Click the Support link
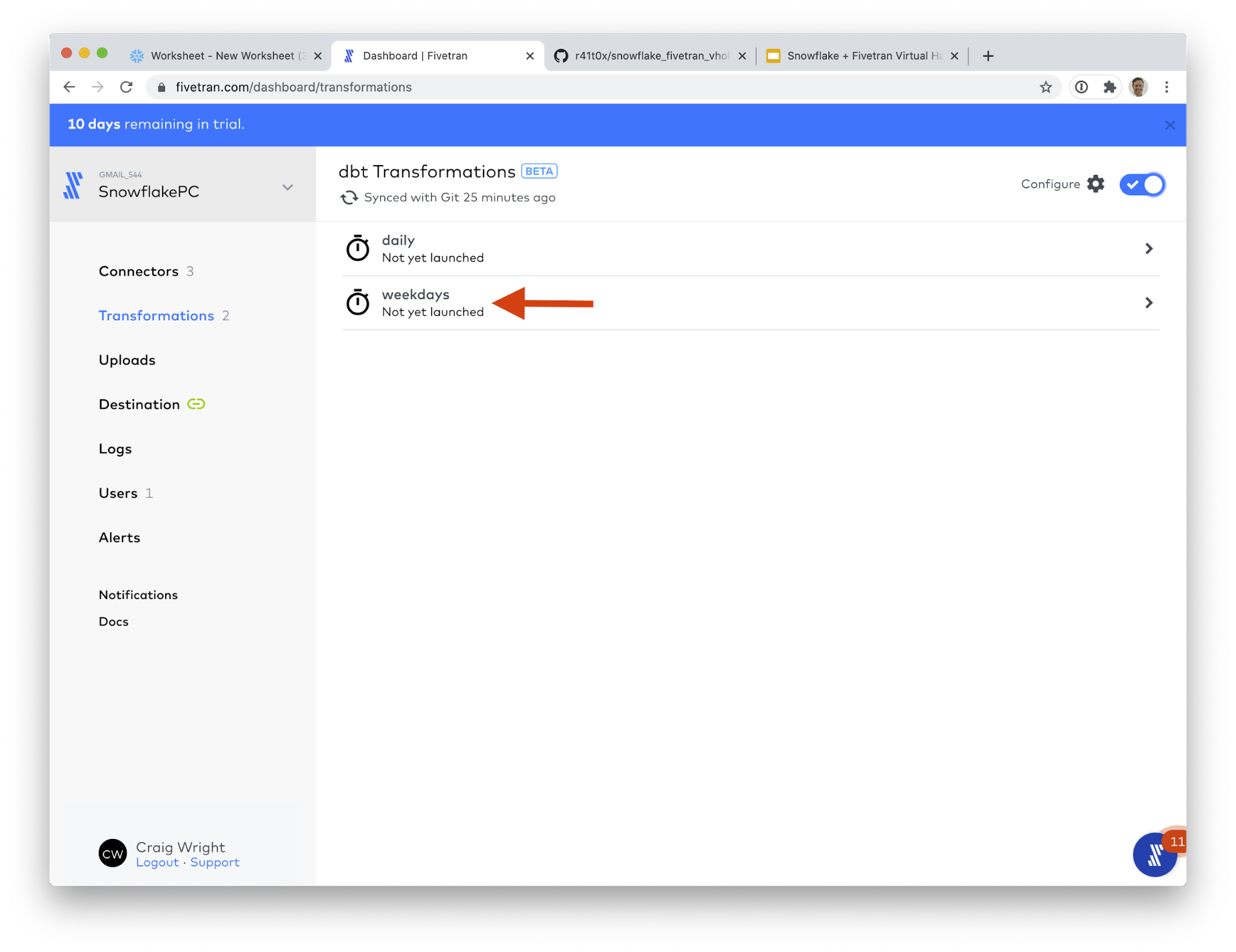This screenshot has height=952, width=1236. pyautogui.click(x=215, y=862)
